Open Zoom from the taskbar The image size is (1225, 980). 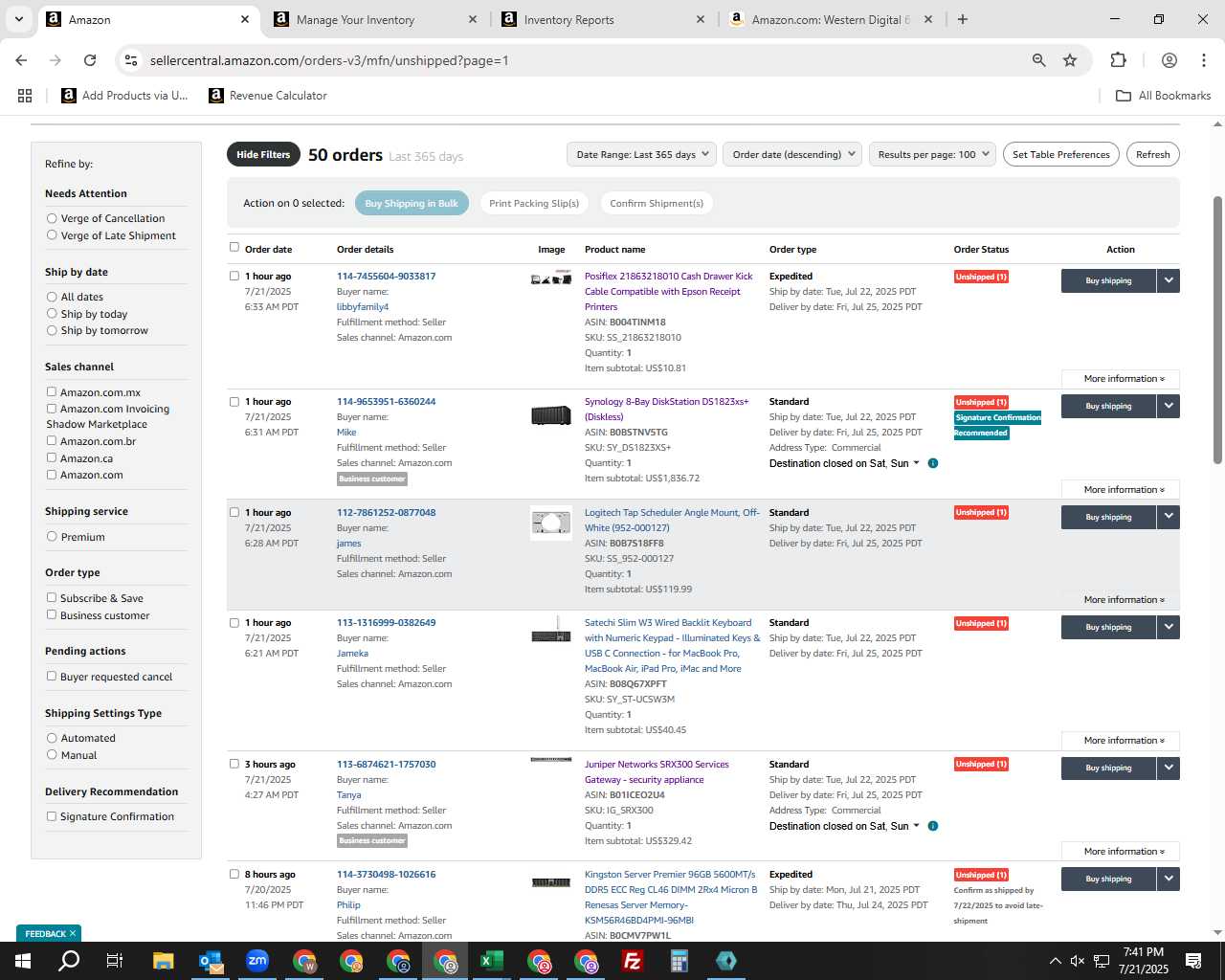tap(257, 961)
